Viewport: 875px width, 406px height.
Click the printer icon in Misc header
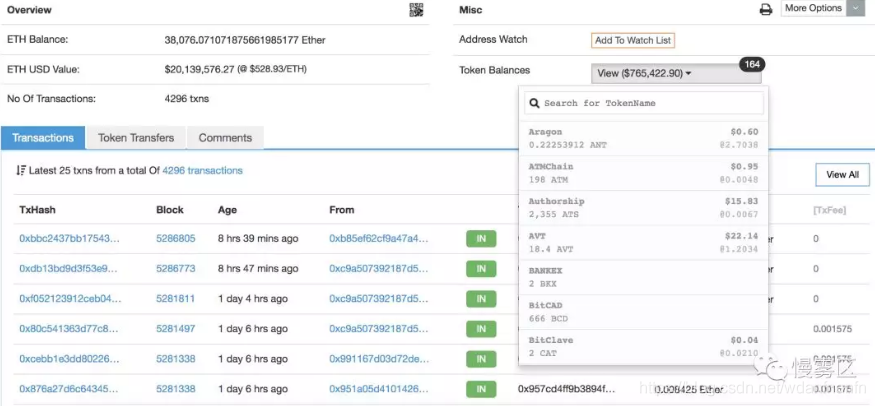766,9
